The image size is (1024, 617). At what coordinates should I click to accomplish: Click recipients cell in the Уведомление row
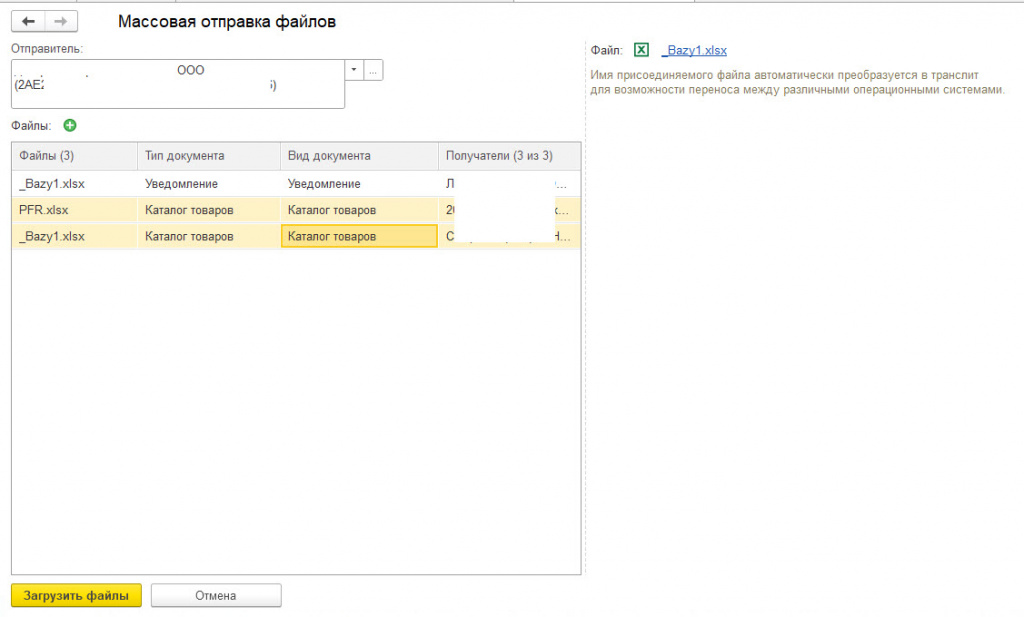coord(509,184)
